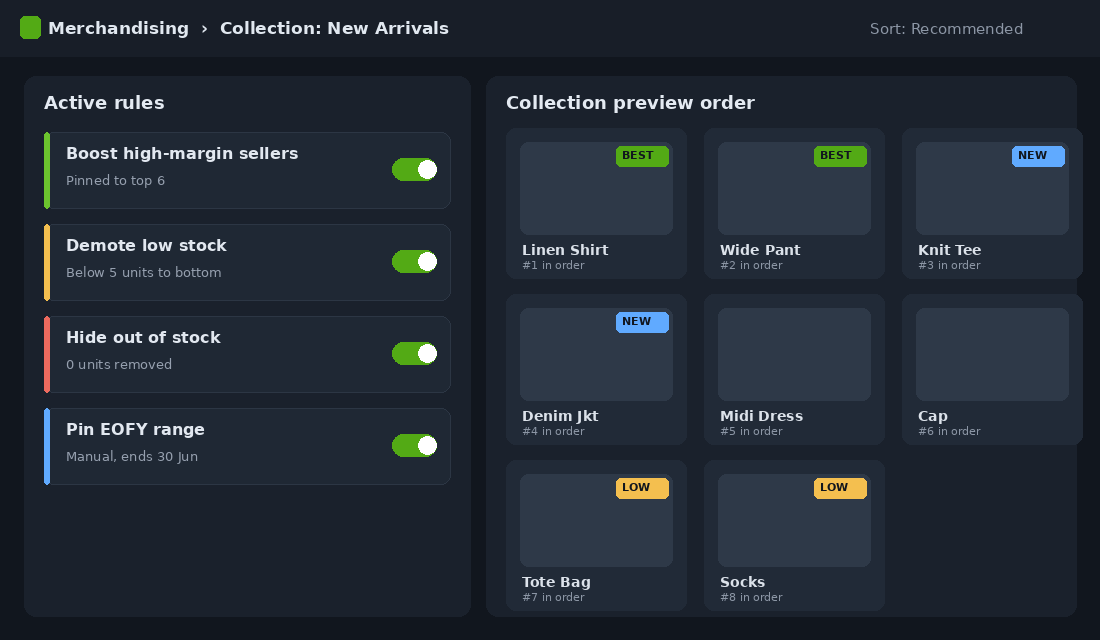Image resolution: width=1100 pixels, height=640 pixels.
Task: Click the NEW badge on Denim Jkt
Action: pyautogui.click(x=642, y=322)
